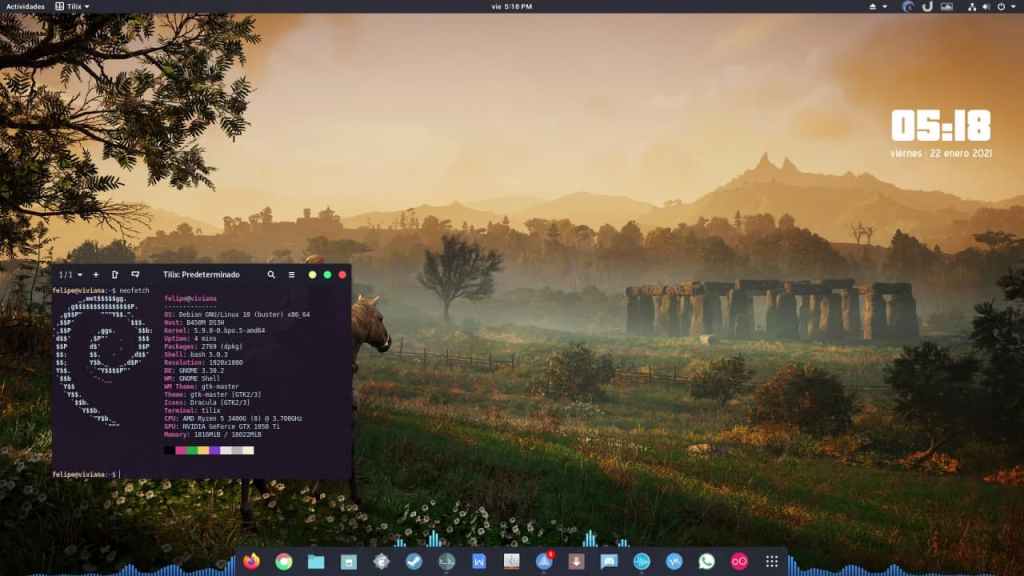
Task: Click the volume icon in top bar
Action: [985, 6]
